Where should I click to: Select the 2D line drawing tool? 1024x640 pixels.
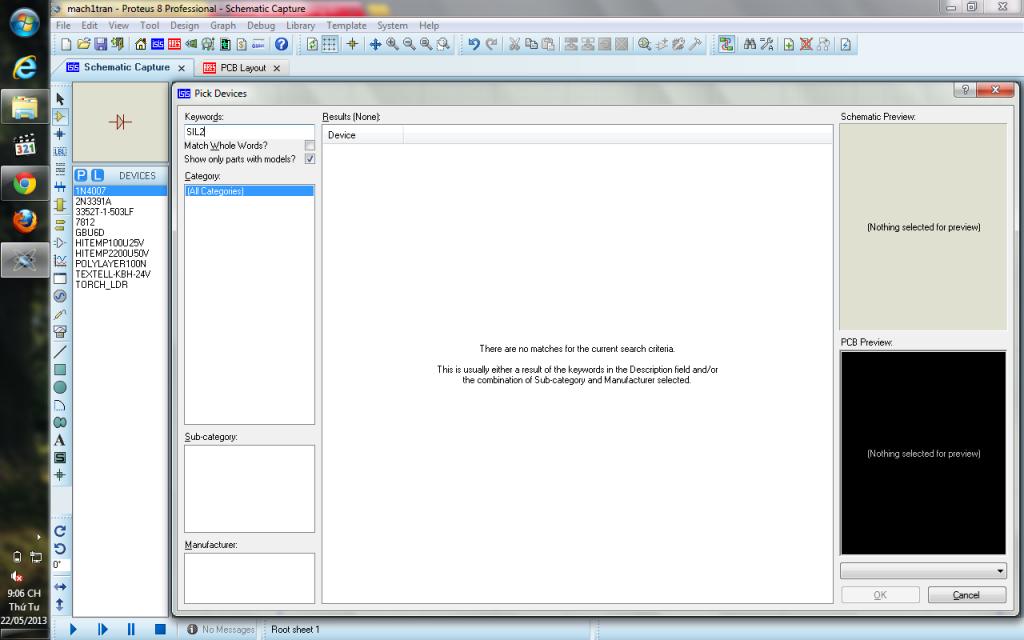click(x=60, y=352)
